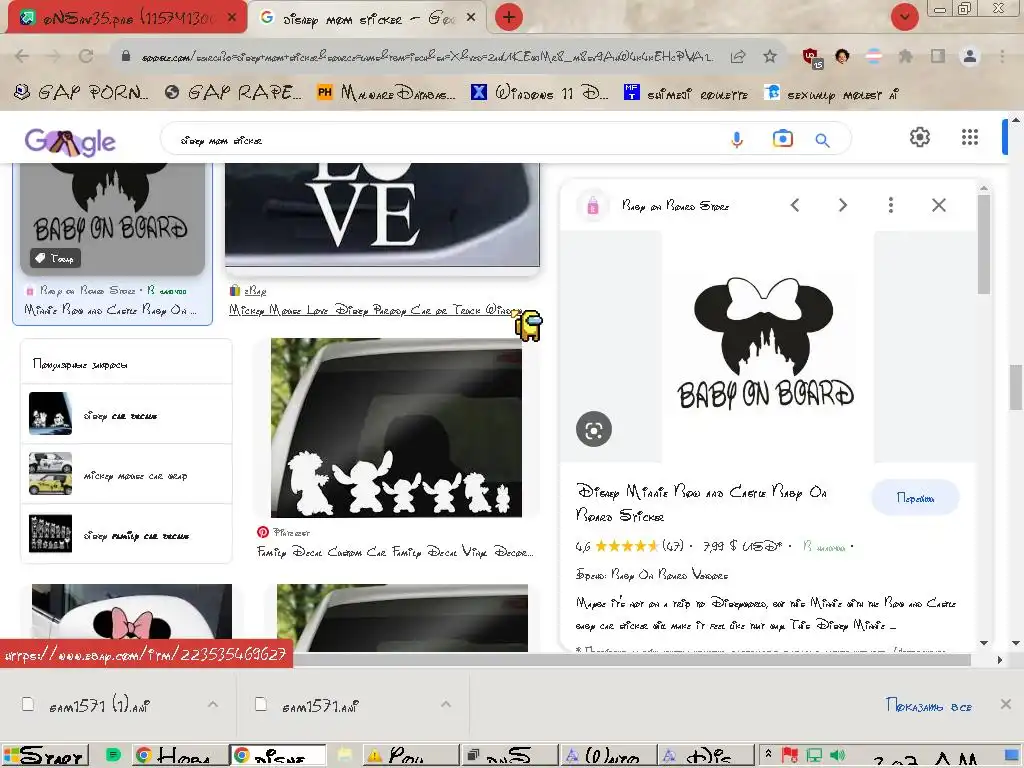Open the Malware Database bookmark
The height and width of the screenshot is (768, 1024).
pos(386,93)
